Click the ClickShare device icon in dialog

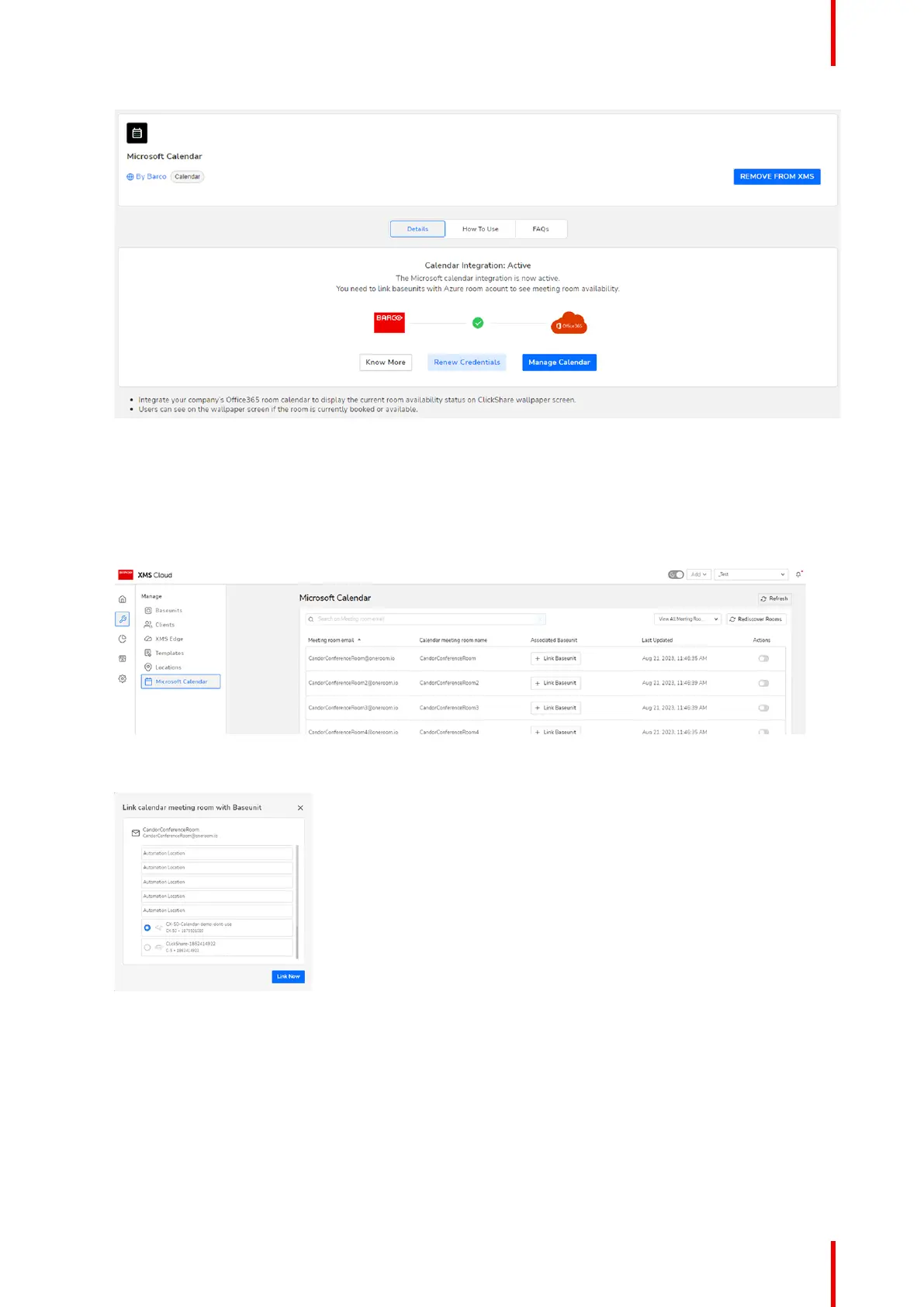[x=159, y=947]
